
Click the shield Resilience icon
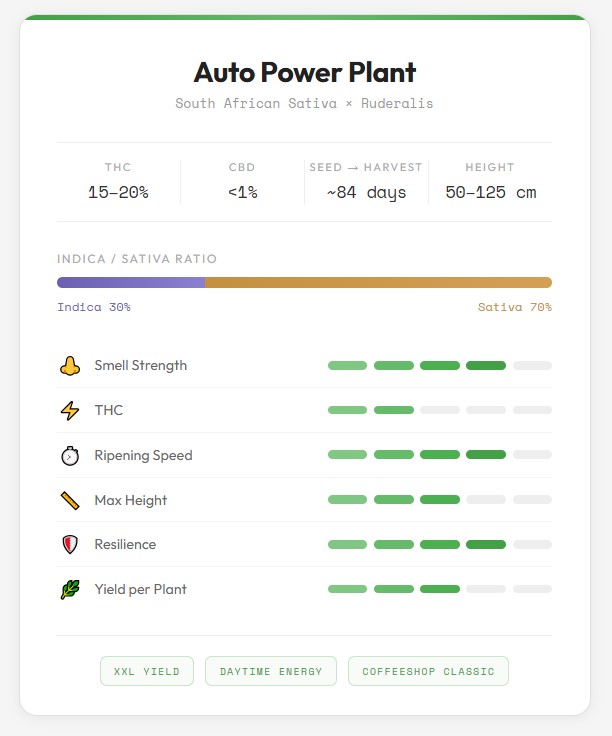[x=69, y=545]
